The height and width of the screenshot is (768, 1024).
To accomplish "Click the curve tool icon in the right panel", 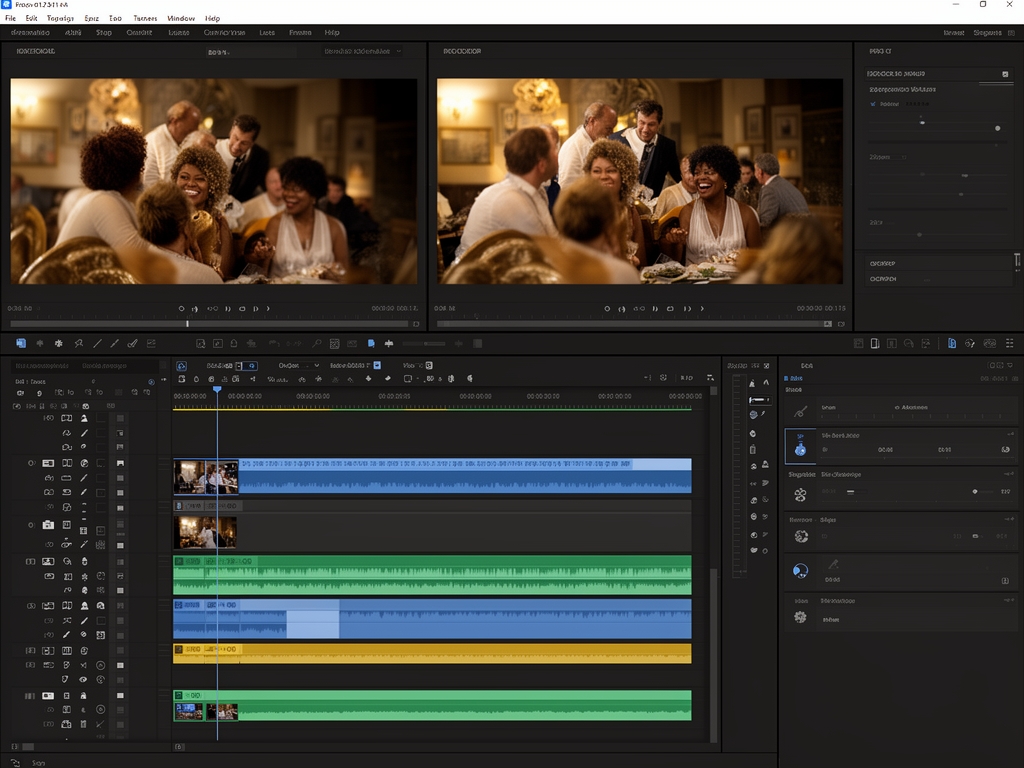I will click(x=800, y=411).
